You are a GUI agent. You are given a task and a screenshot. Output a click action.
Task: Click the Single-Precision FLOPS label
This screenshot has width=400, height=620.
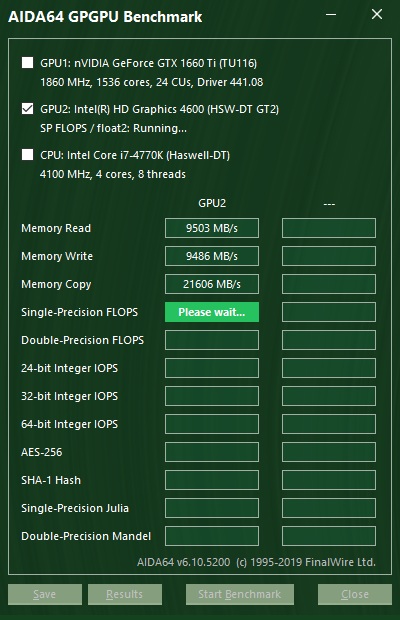coord(79,312)
